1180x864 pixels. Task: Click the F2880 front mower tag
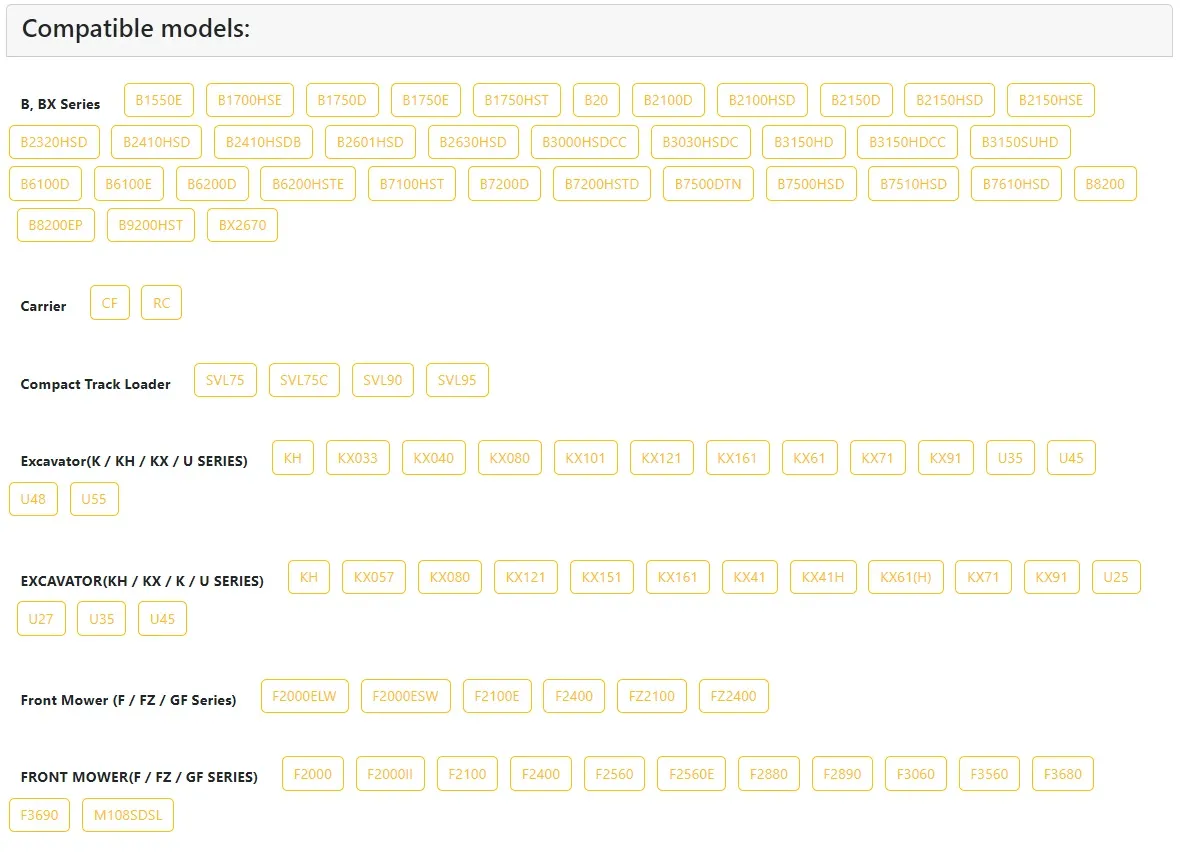point(769,774)
